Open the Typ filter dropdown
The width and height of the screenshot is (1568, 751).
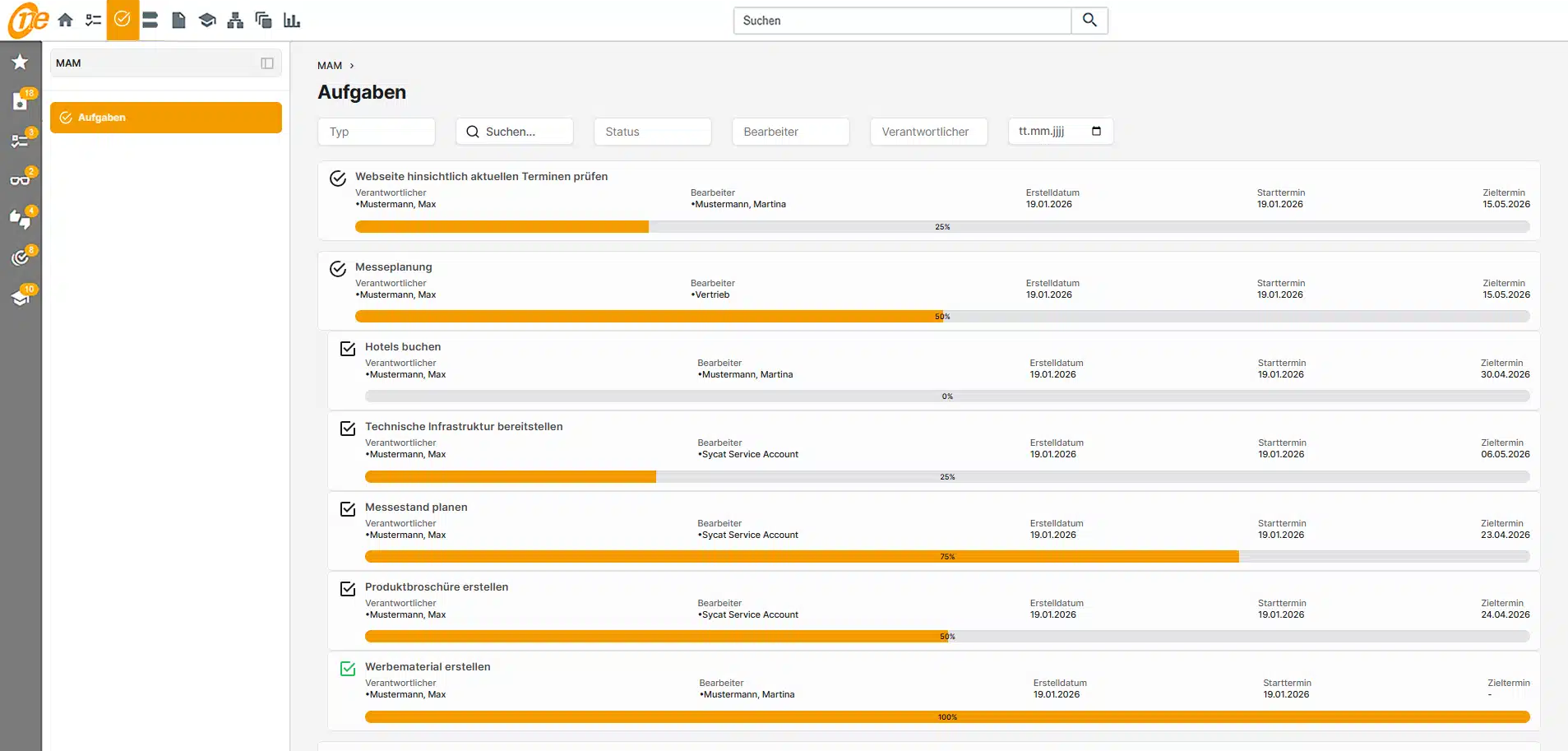[x=376, y=132]
